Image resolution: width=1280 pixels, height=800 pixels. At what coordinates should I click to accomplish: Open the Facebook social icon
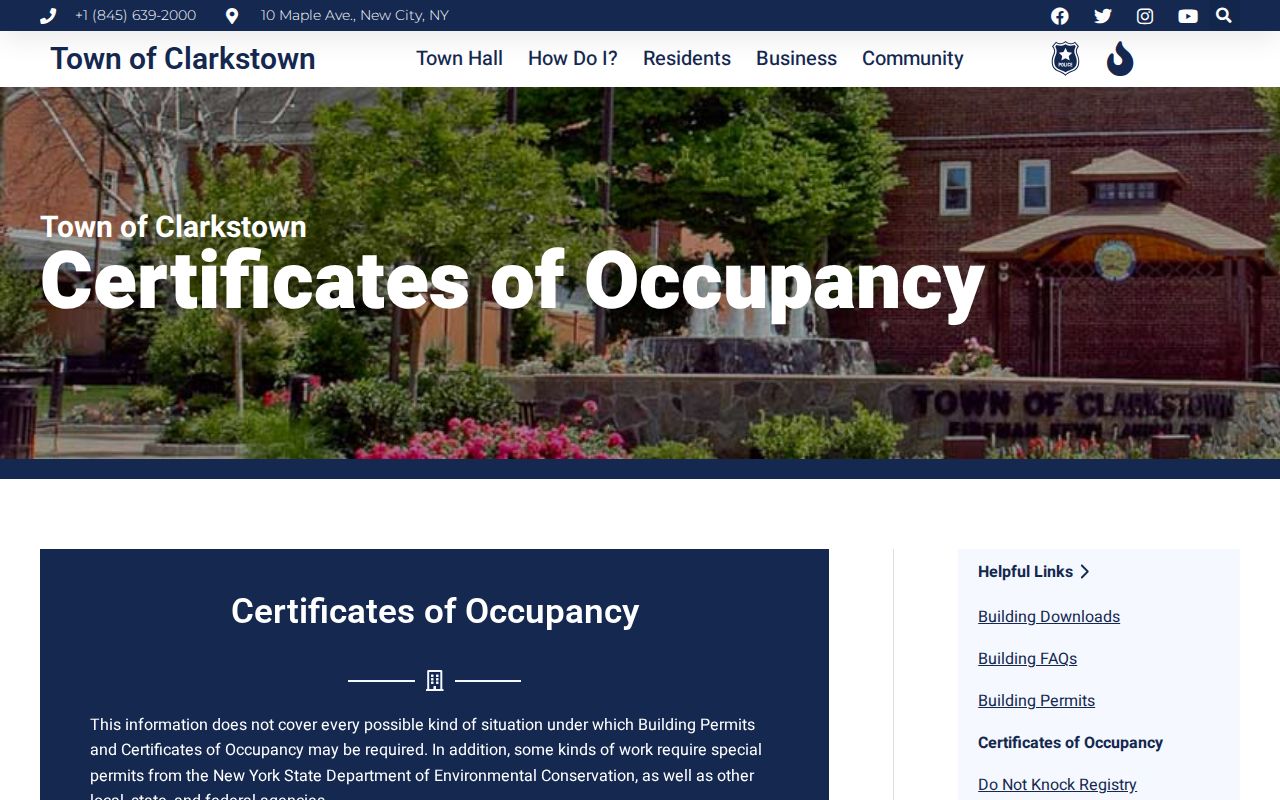(1060, 16)
